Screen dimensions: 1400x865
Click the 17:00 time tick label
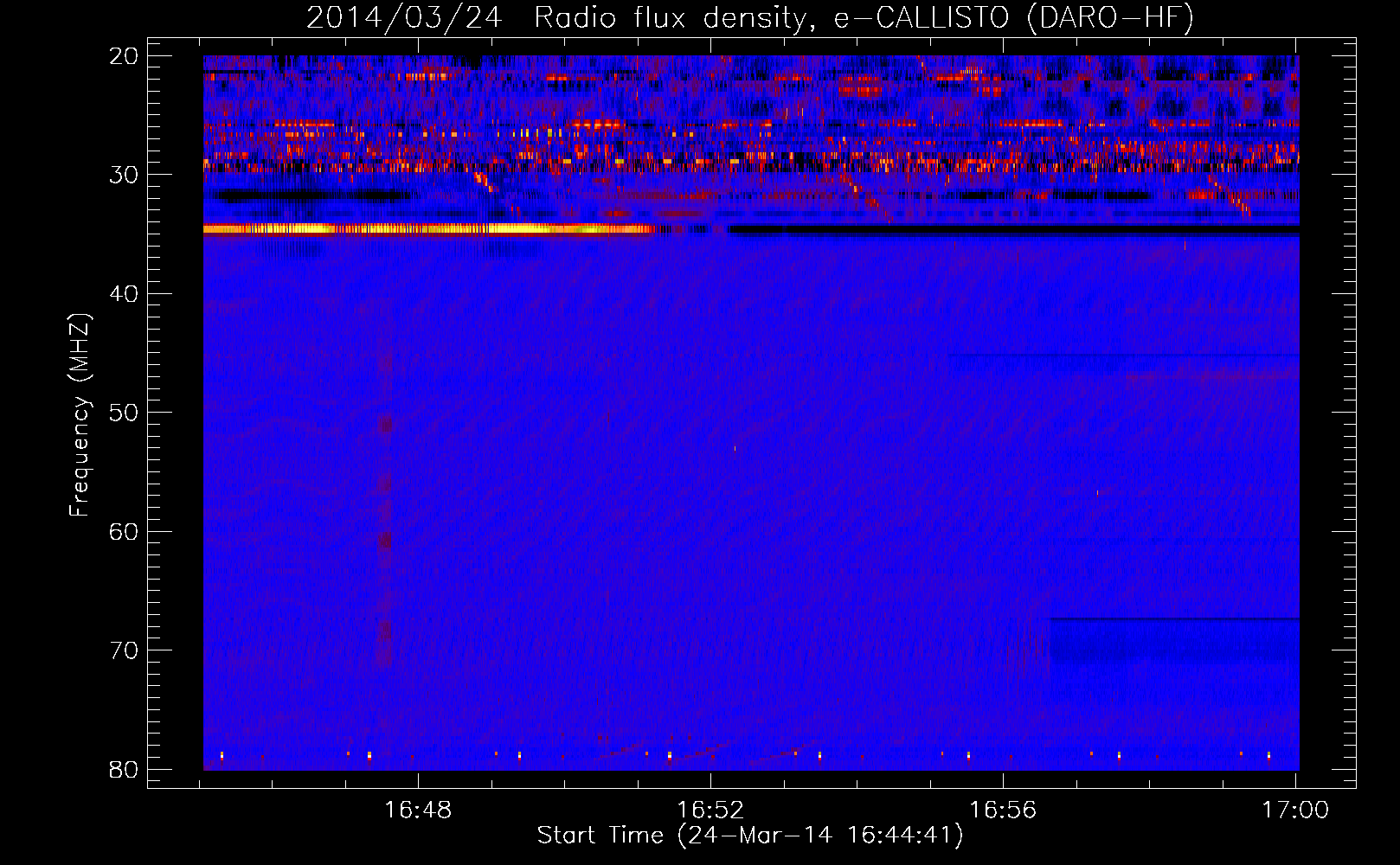tap(1295, 811)
